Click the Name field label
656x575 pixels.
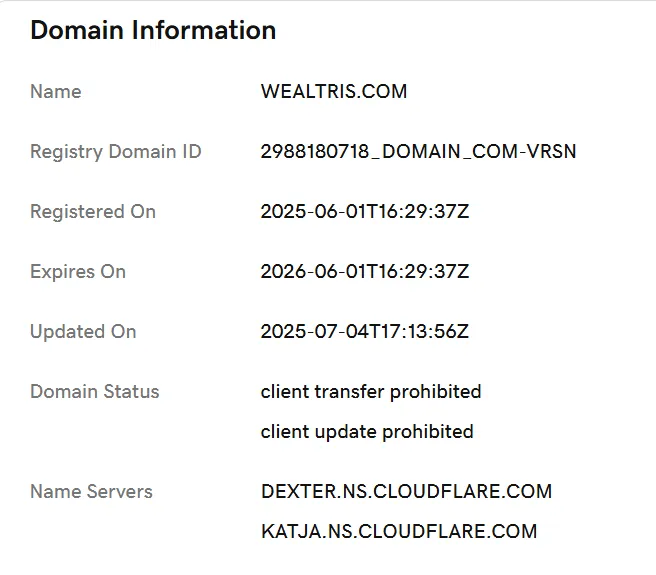[x=56, y=92]
